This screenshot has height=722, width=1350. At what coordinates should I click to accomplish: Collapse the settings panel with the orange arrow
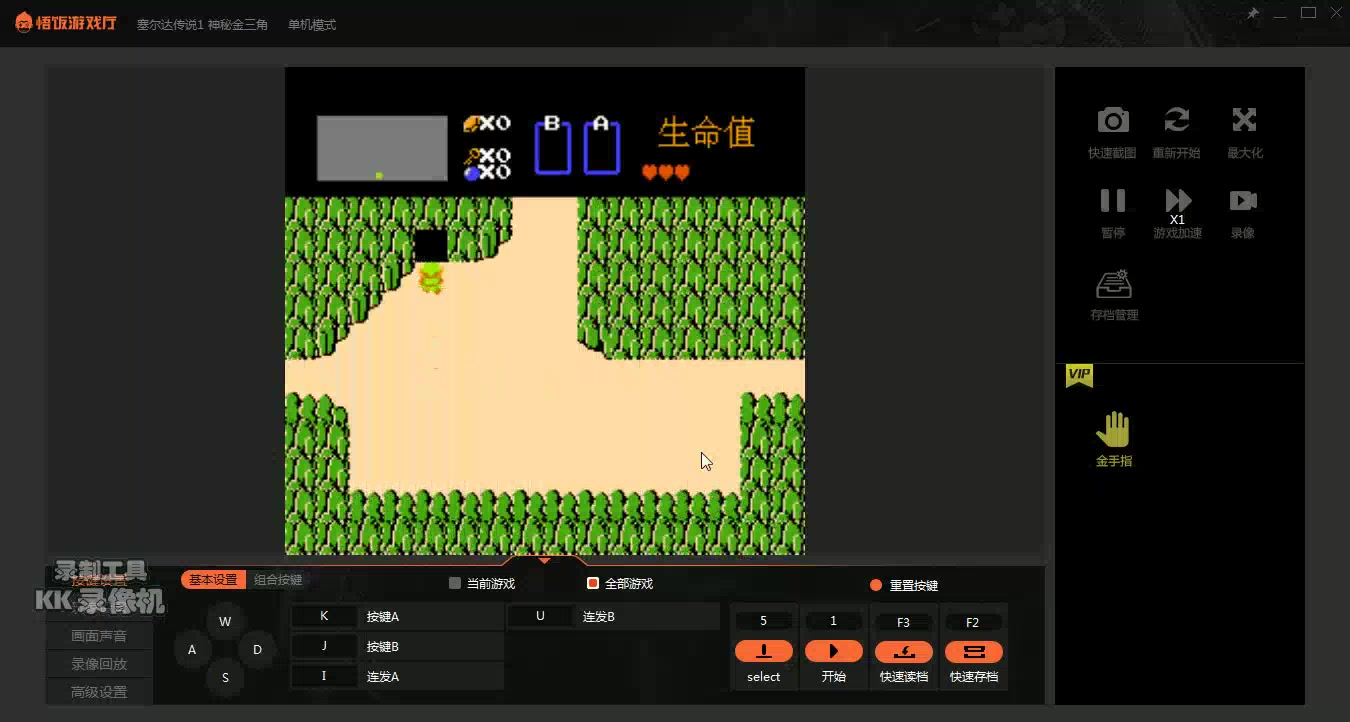point(544,560)
